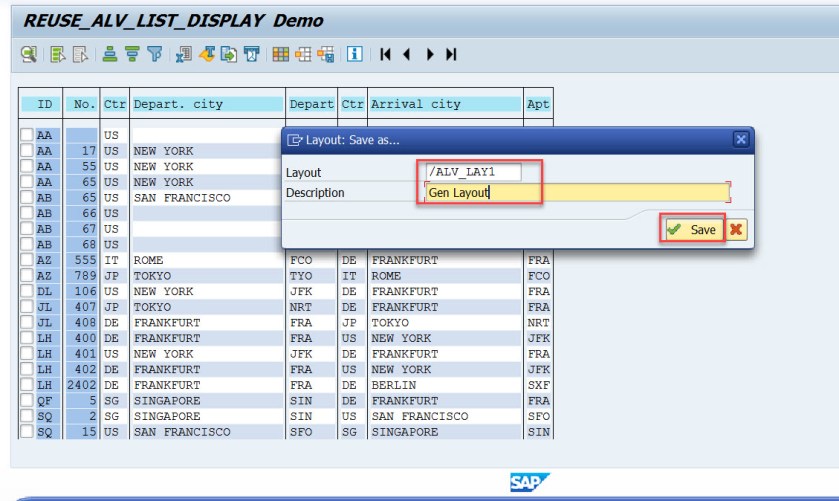Click the Select All rows icon
Image resolution: width=839 pixels, height=501 pixels.
57,54
